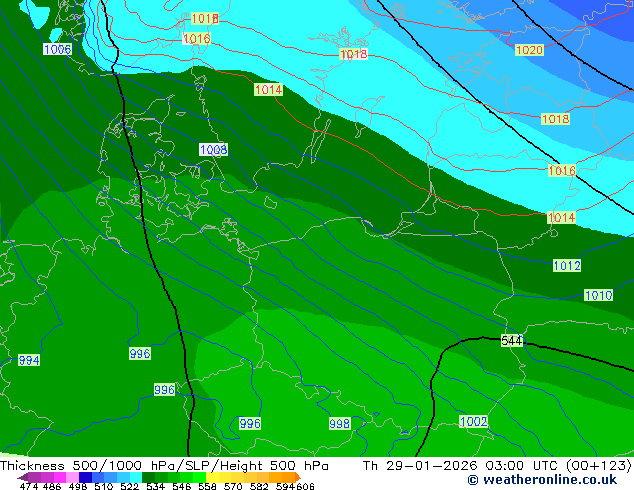Click the orange right arrow end of legend
Viewport: 634px width, 490px height.
tap(298, 477)
